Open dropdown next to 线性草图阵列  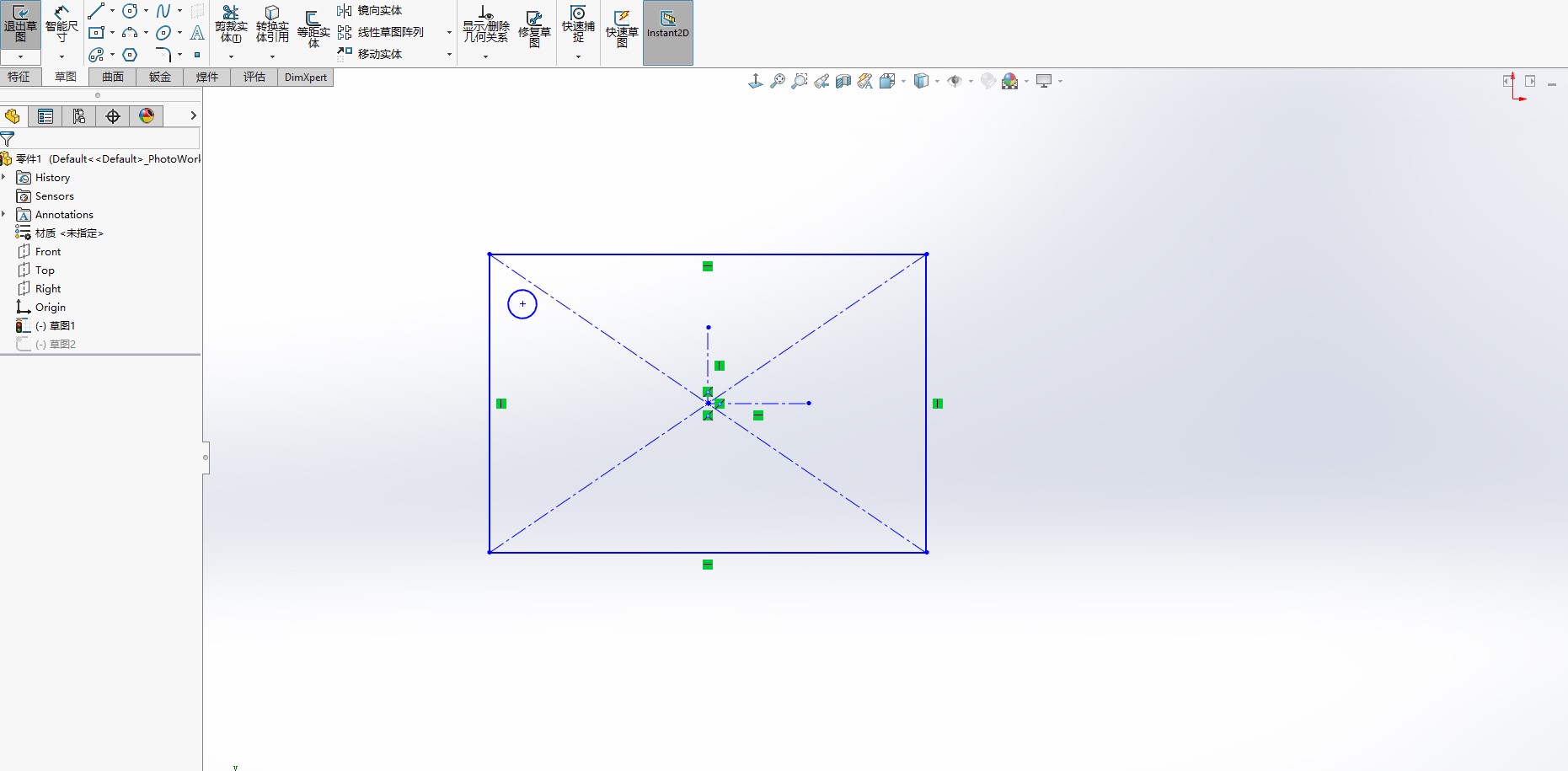pos(449,33)
